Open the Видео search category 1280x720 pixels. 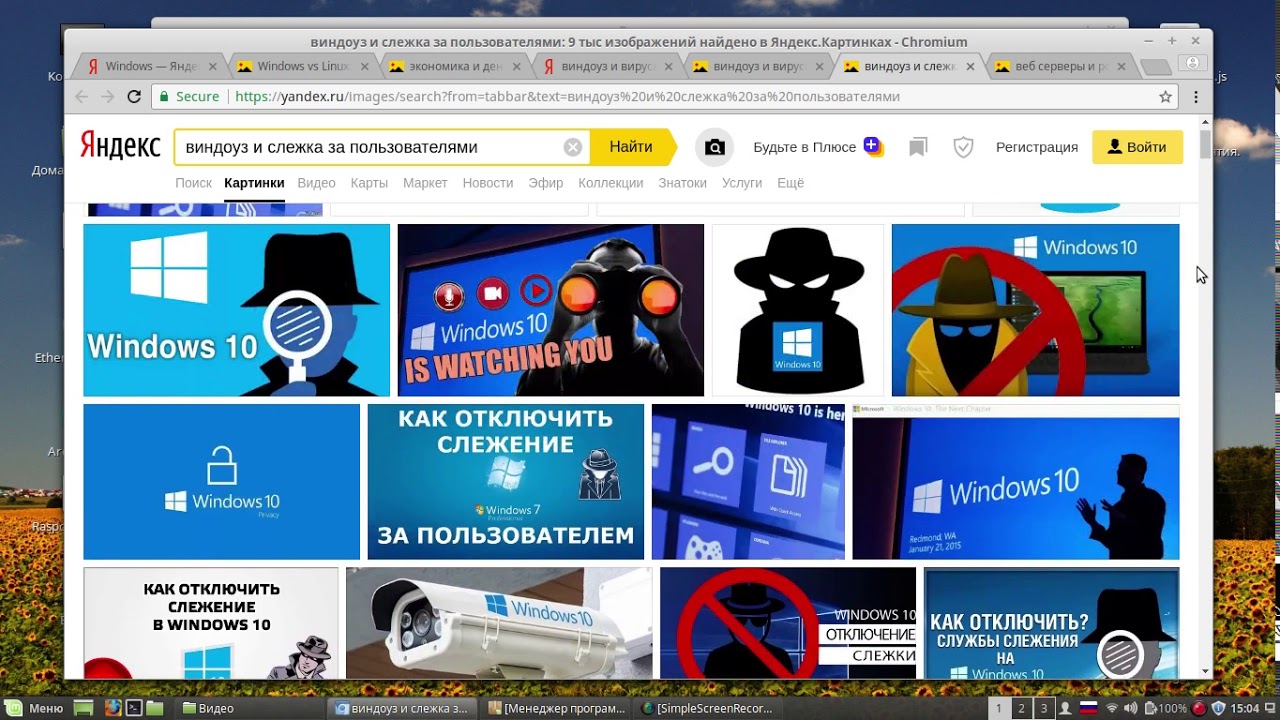(x=316, y=183)
